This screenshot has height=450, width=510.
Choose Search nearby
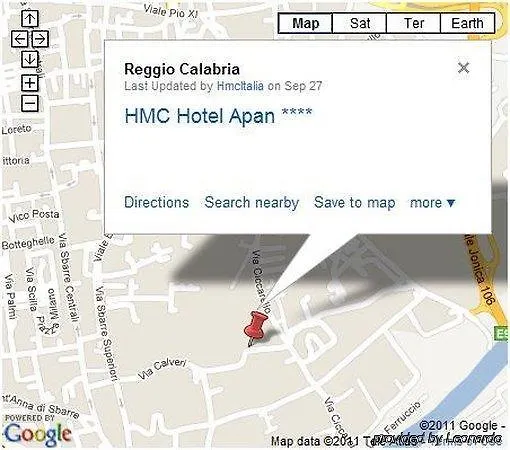coord(252,203)
